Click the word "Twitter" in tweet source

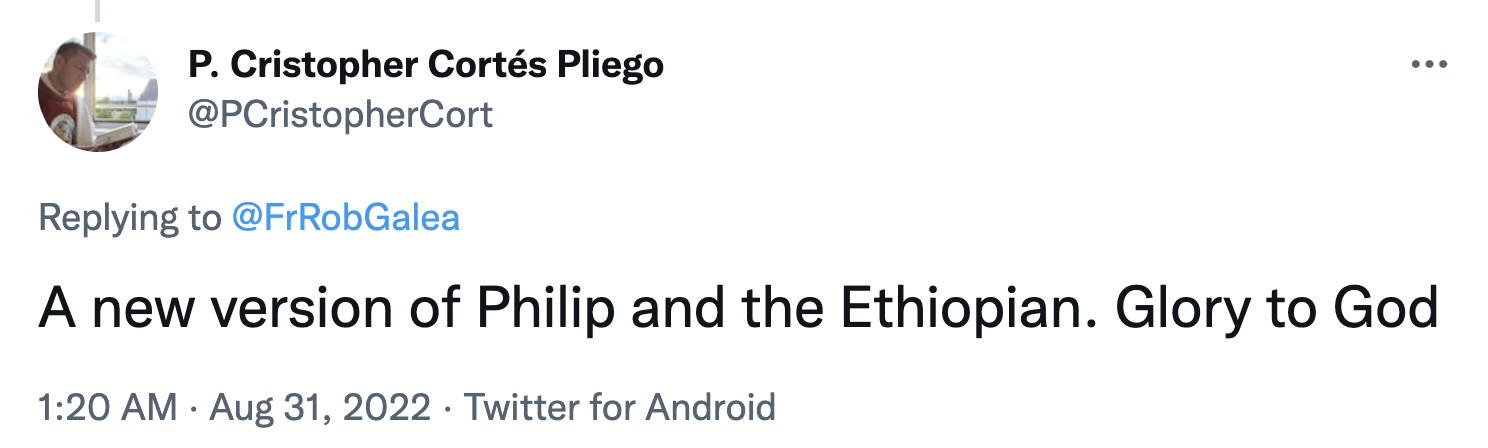[x=520, y=407]
